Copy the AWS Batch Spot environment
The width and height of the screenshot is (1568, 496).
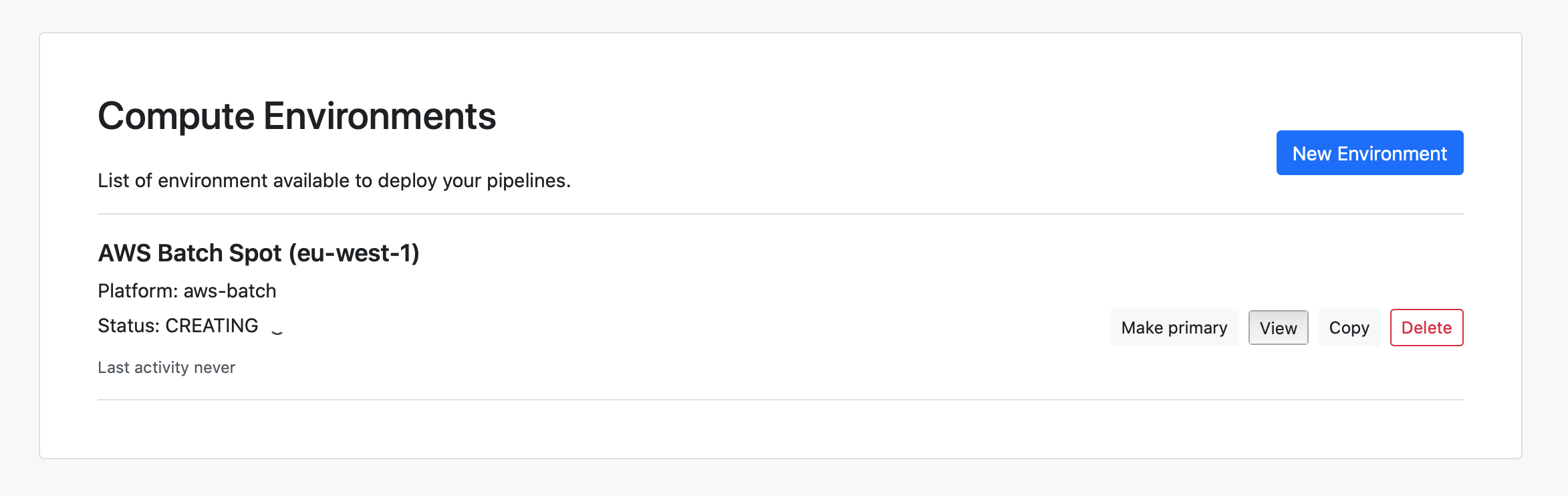coord(1349,328)
